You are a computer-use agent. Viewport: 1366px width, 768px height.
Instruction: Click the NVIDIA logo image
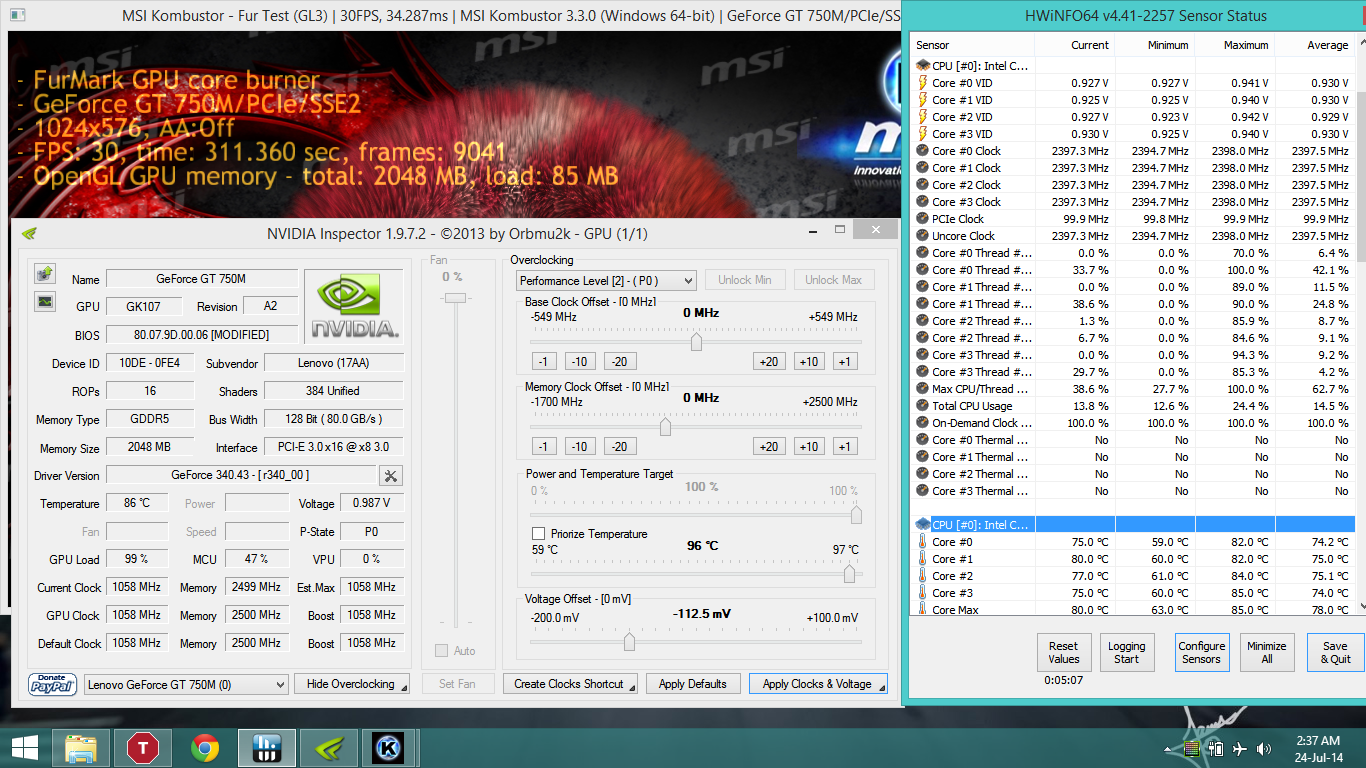354,306
